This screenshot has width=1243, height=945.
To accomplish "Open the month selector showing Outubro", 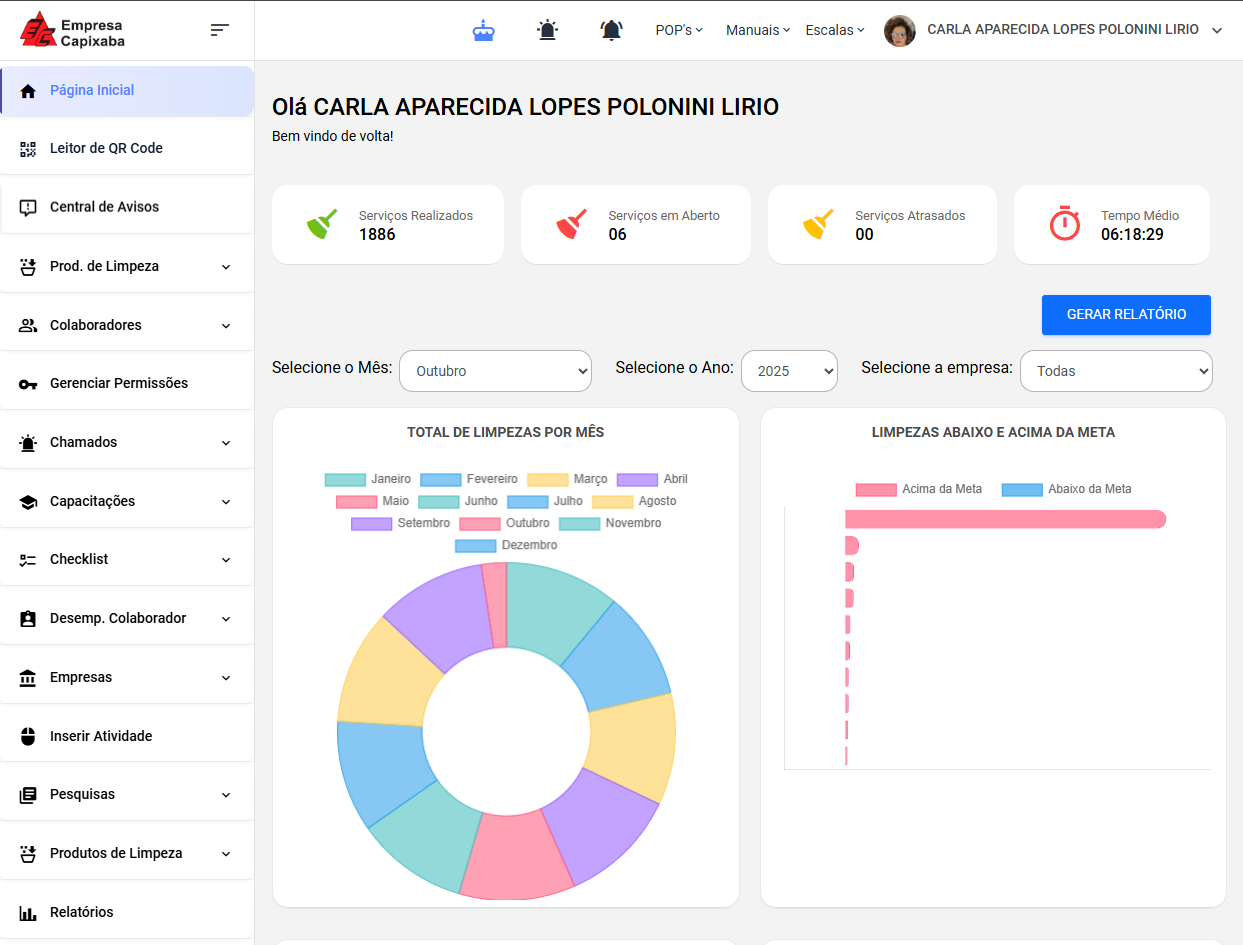I will tap(495, 371).
